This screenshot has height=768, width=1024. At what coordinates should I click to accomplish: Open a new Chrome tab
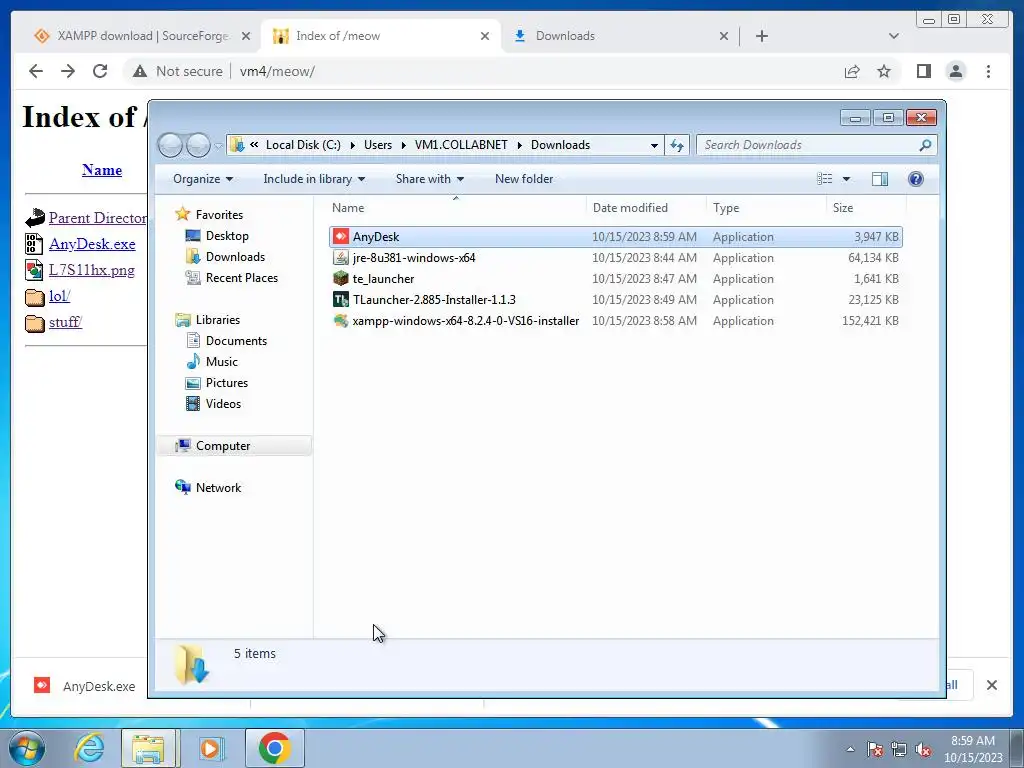click(761, 36)
